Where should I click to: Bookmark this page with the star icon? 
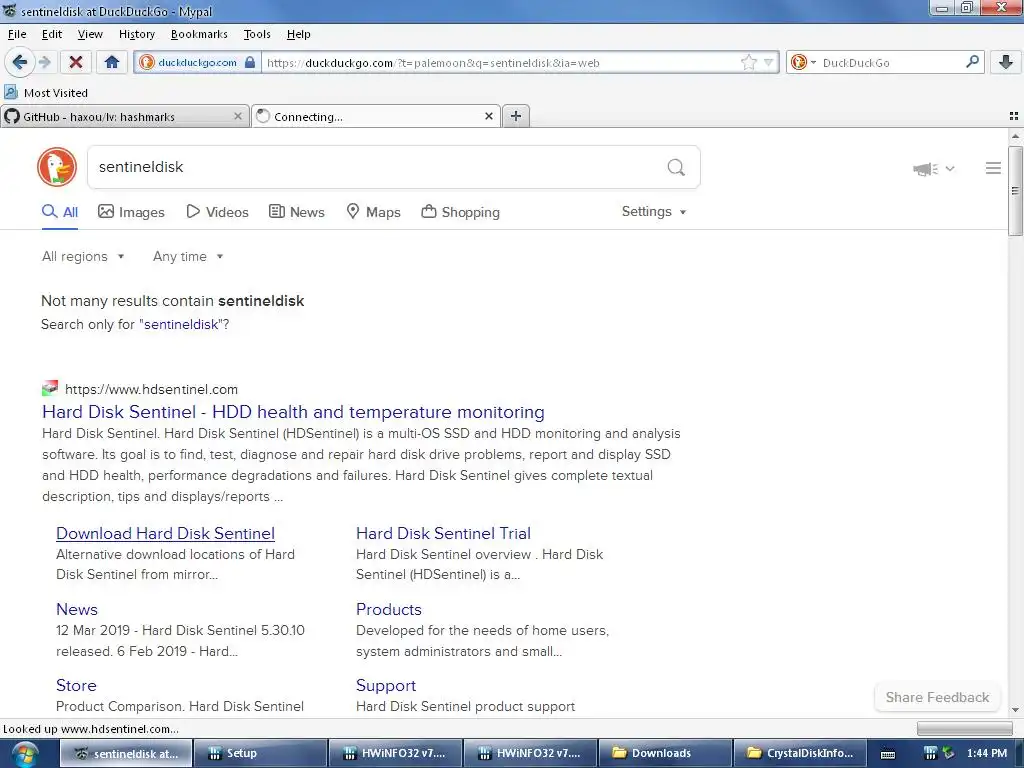748,63
